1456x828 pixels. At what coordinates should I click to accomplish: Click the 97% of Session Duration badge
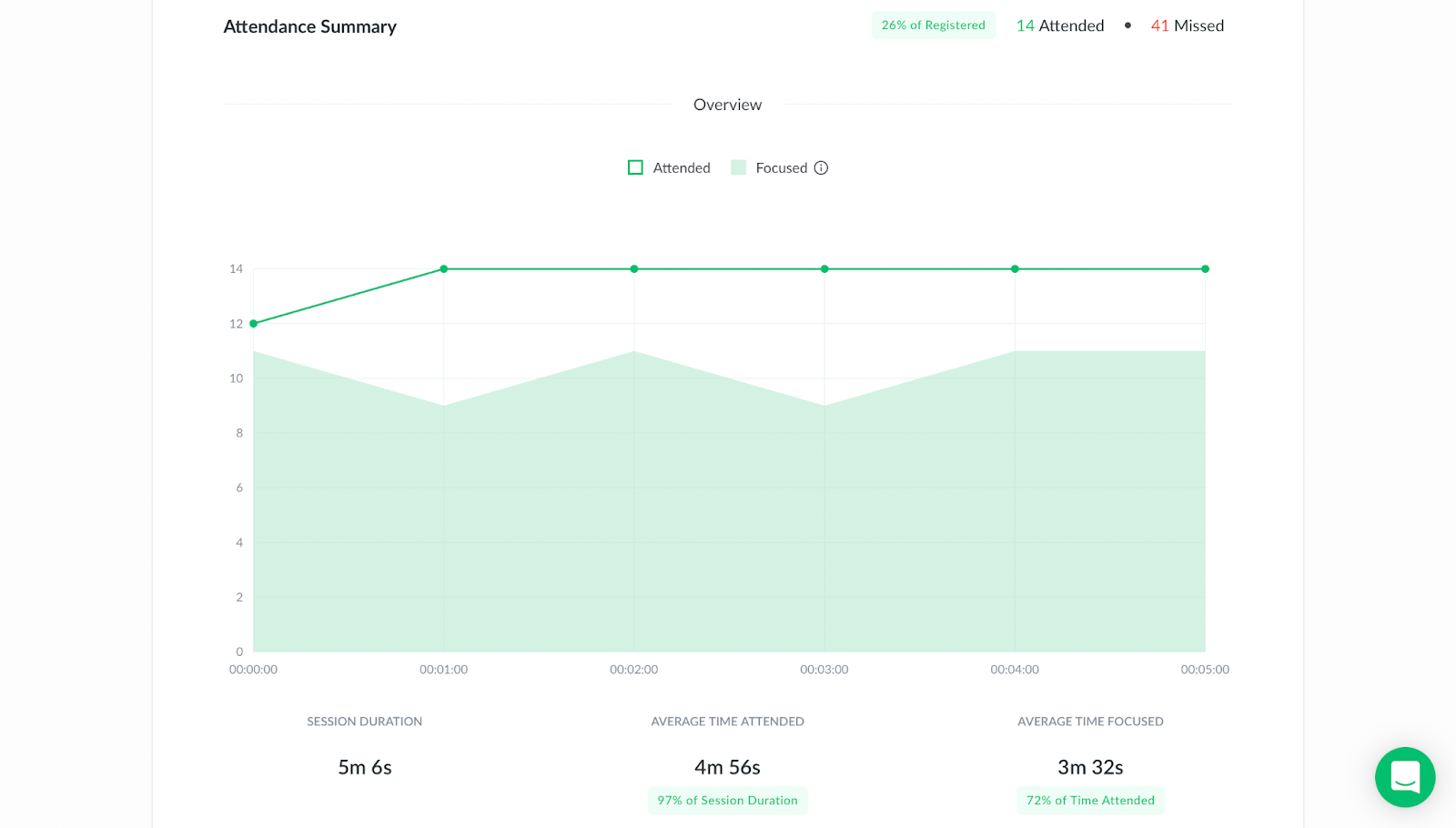(x=728, y=801)
